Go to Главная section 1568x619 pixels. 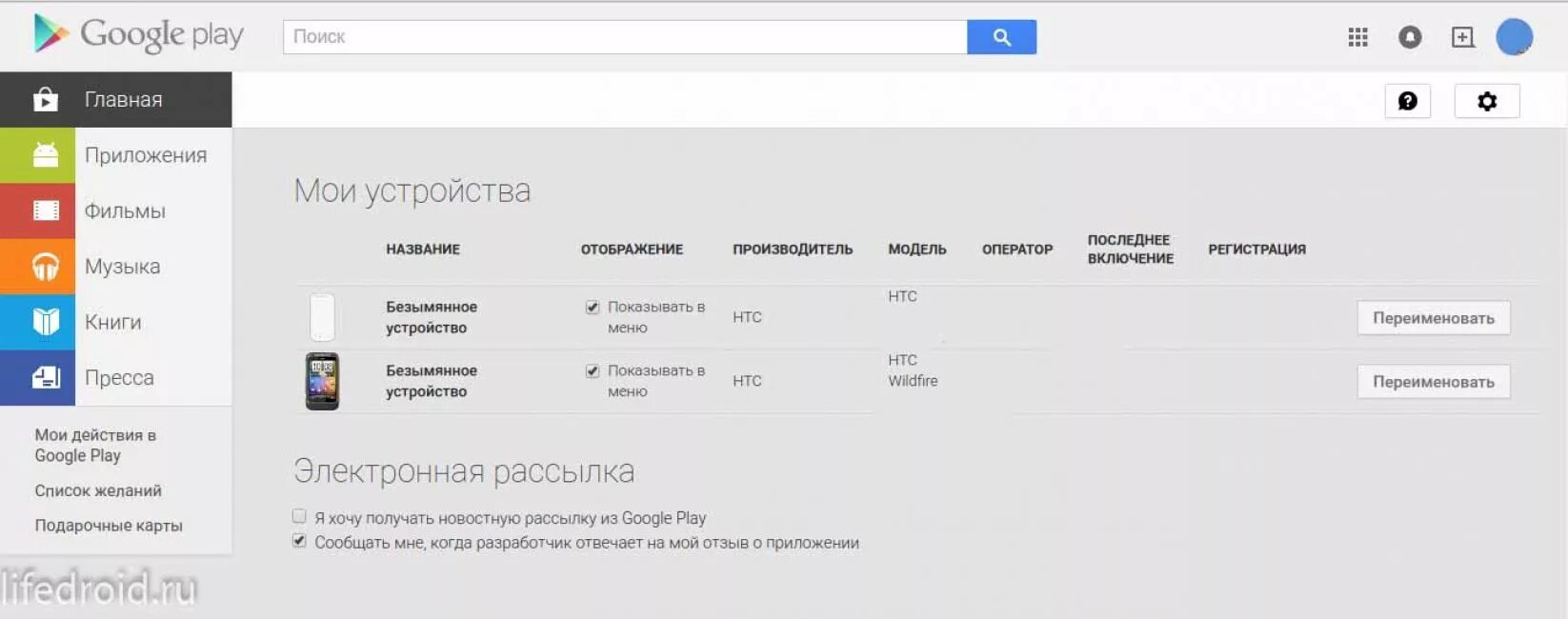pos(115,99)
